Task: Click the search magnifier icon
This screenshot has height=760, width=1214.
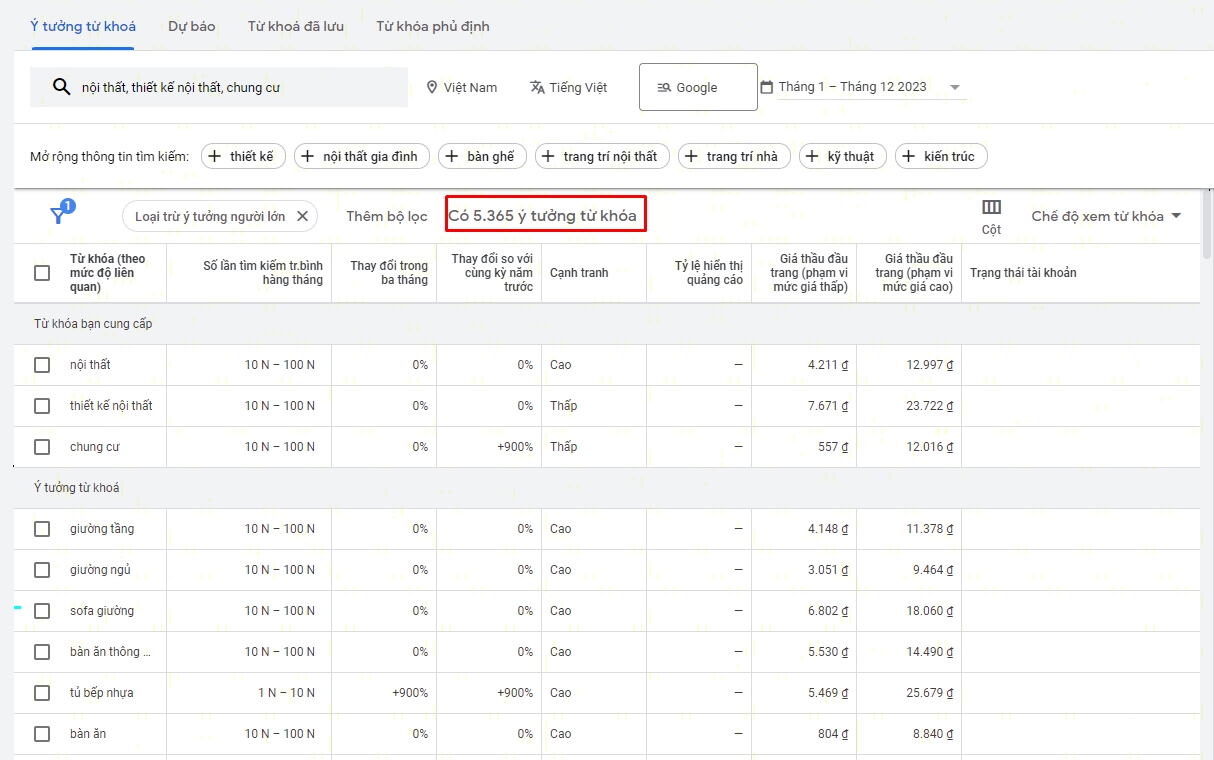Action: point(61,87)
